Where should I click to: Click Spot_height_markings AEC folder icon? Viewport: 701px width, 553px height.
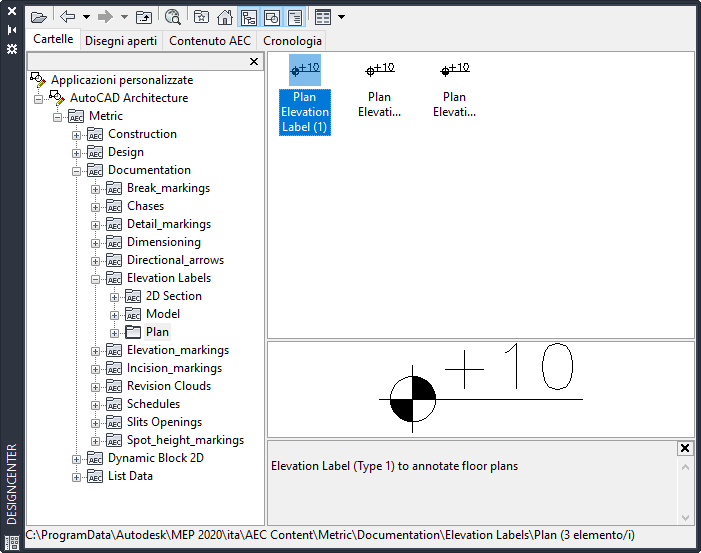click(114, 440)
